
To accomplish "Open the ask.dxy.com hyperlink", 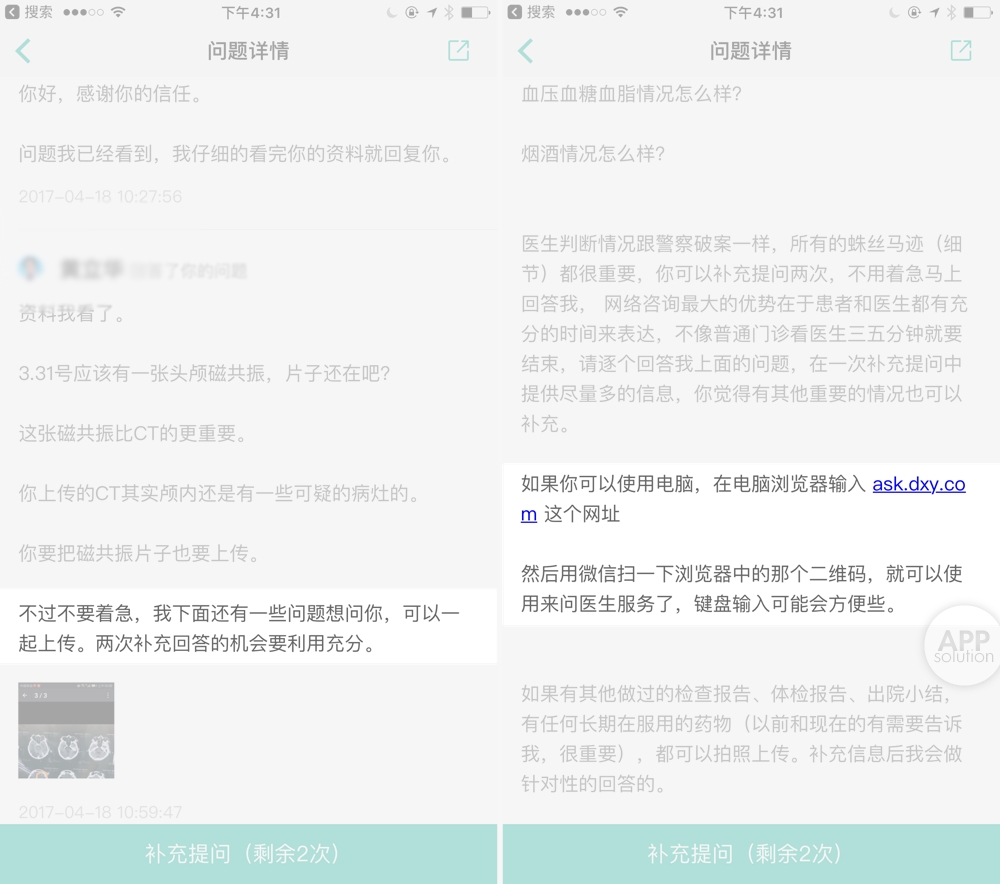I will [918, 484].
